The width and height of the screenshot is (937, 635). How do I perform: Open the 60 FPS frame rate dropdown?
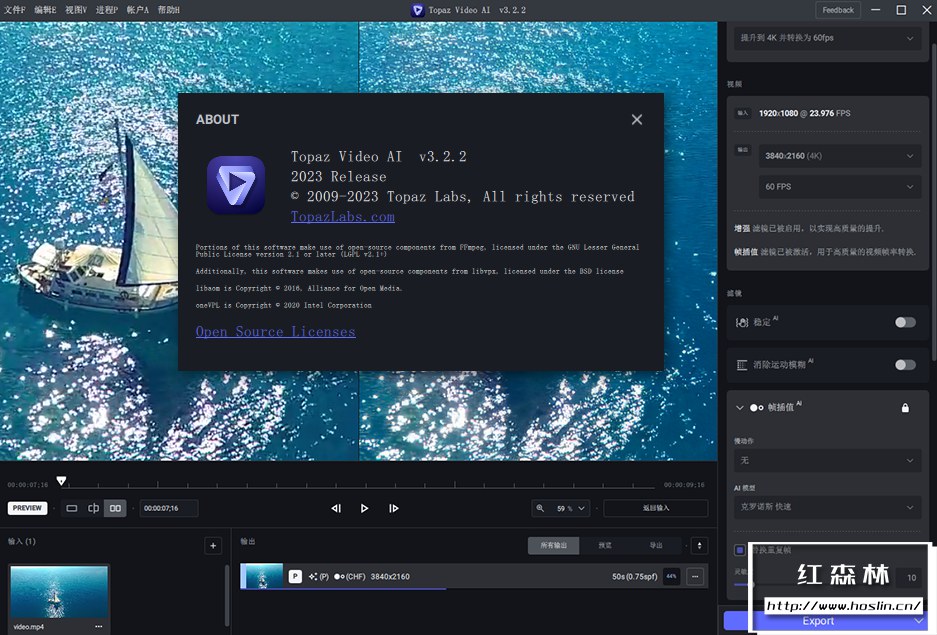(839, 186)
